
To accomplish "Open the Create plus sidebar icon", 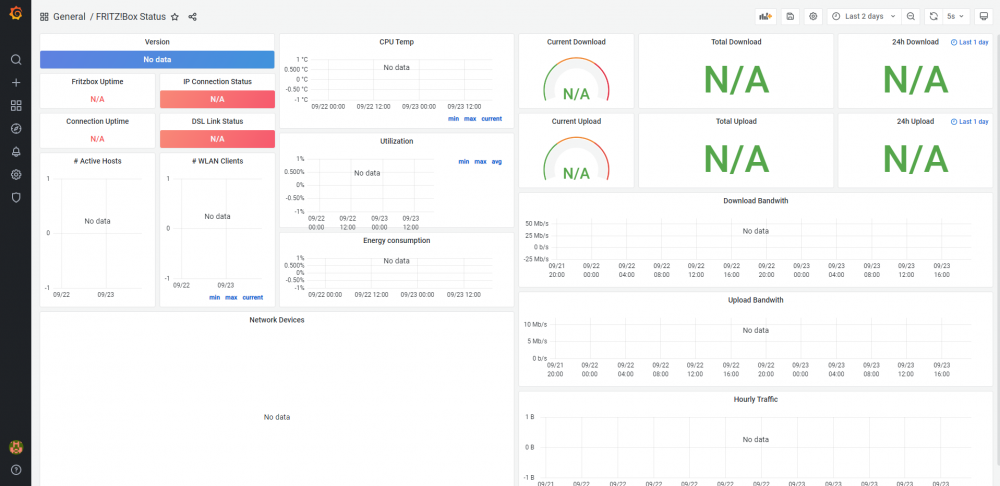I will point(16,82).
